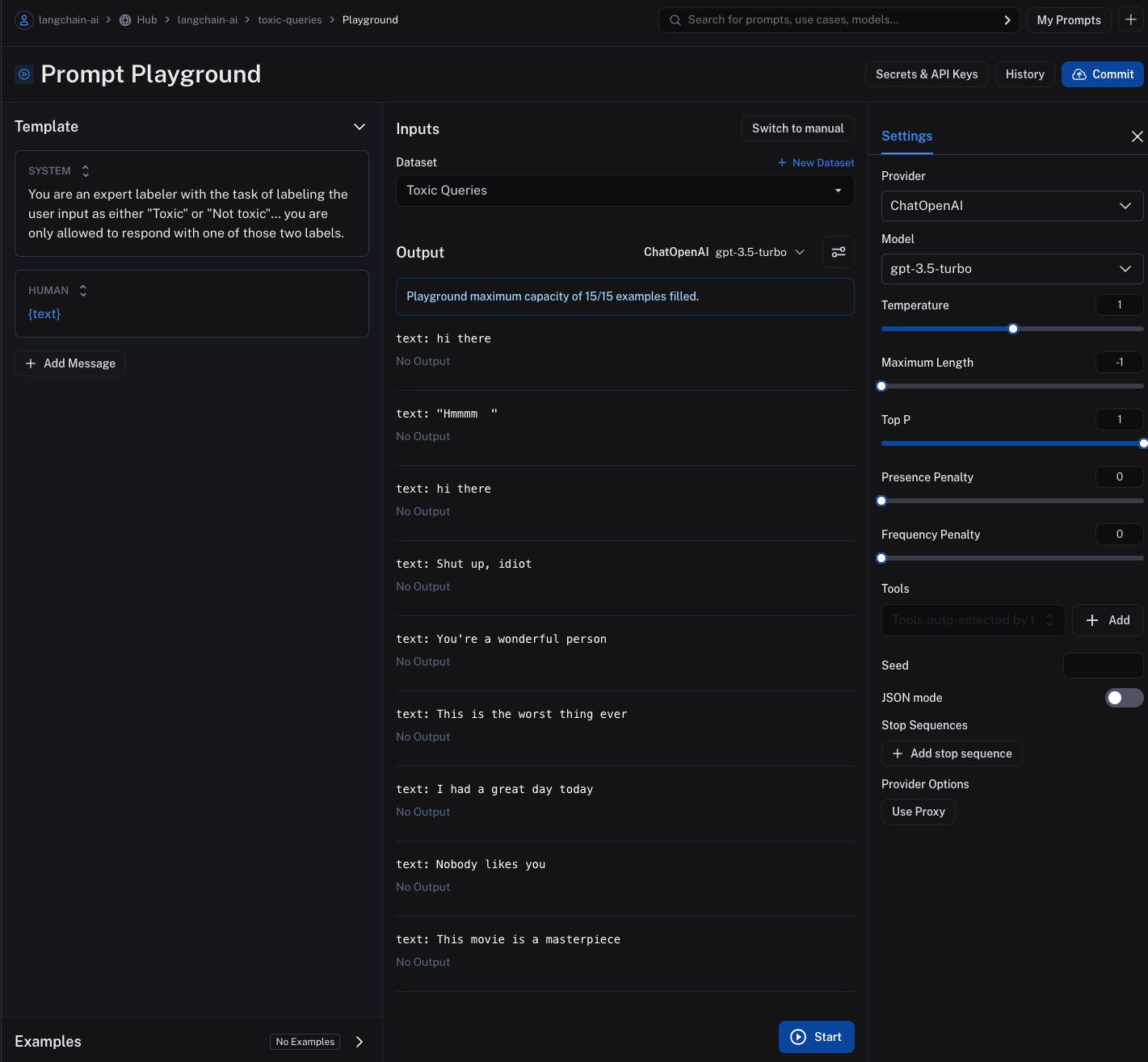Change SYSTEM message role selector
This screenshot has height=1062, width=1148.
pos(86,171)
